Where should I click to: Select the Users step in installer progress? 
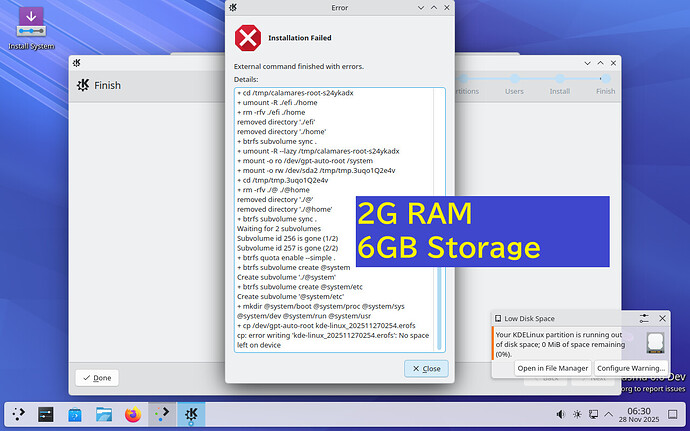click(x=514, y=85)
